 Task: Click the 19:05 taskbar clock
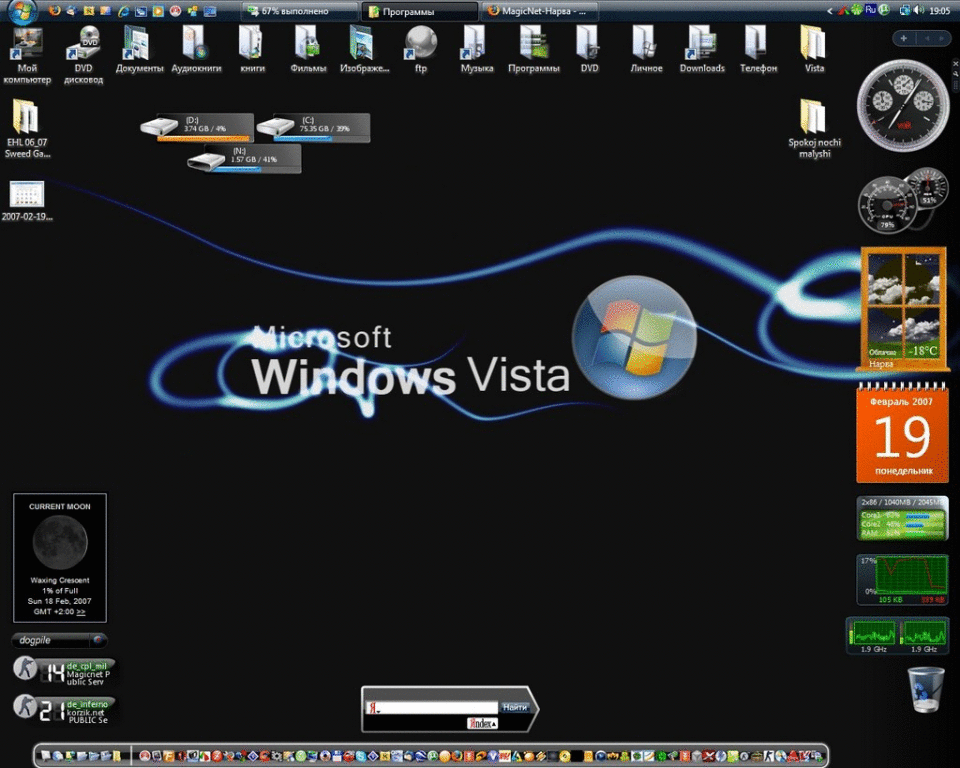[940, 10]
